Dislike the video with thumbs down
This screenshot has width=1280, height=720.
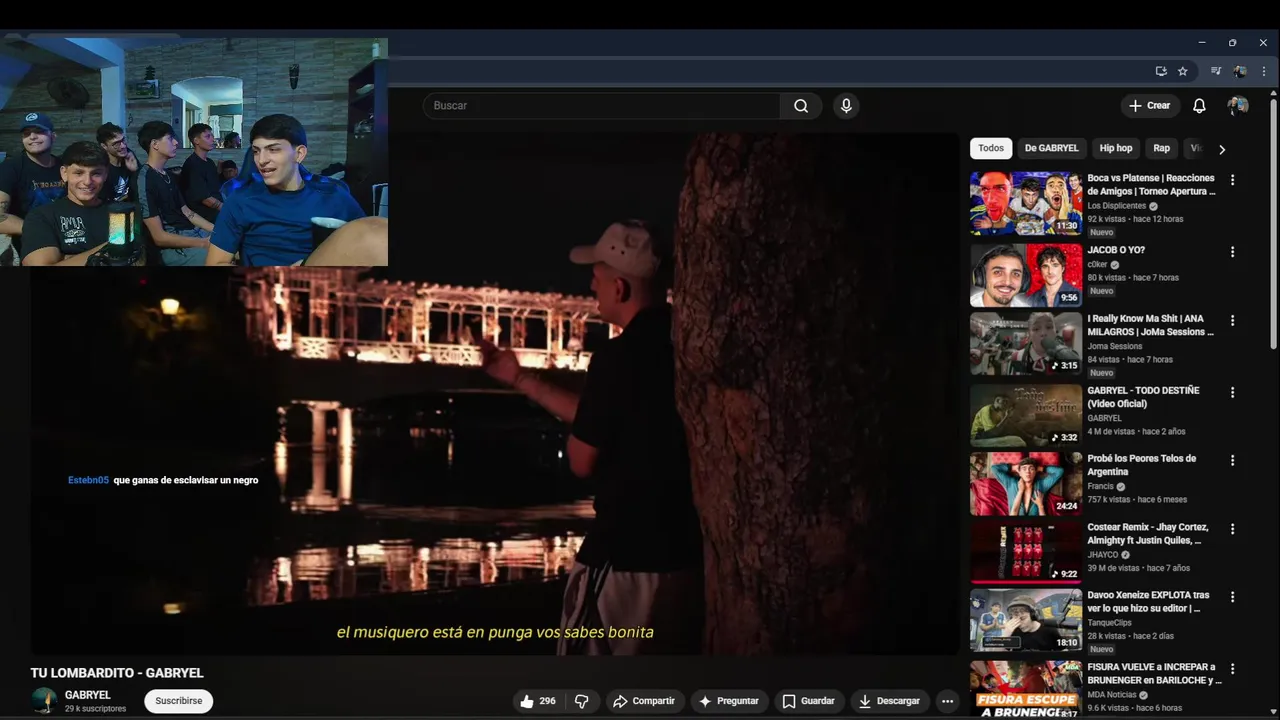[581, 701]
